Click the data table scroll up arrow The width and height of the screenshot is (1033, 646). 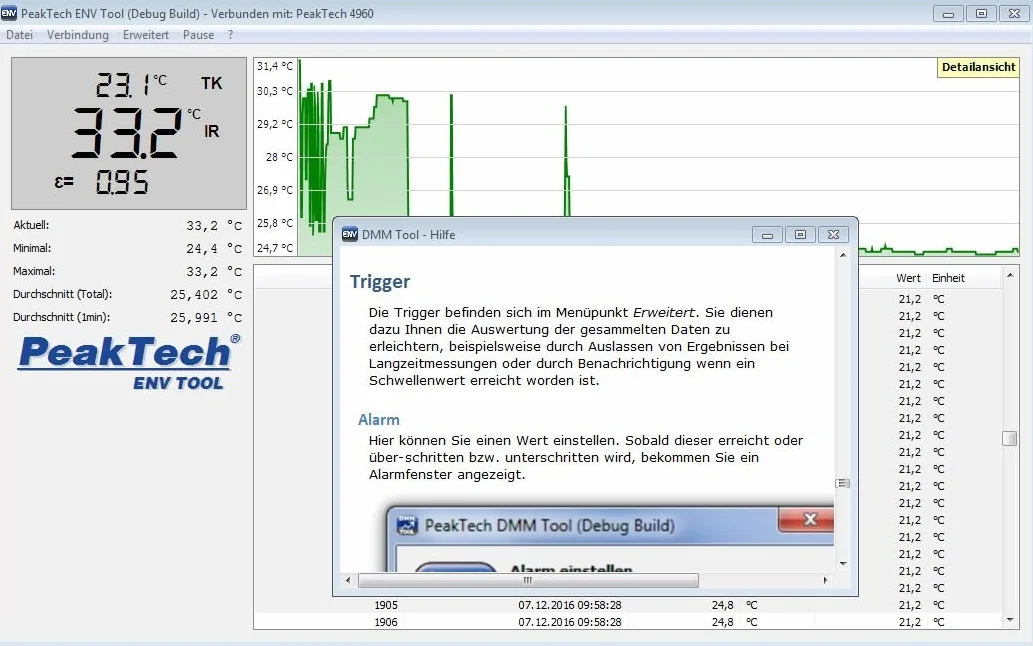1009,275
